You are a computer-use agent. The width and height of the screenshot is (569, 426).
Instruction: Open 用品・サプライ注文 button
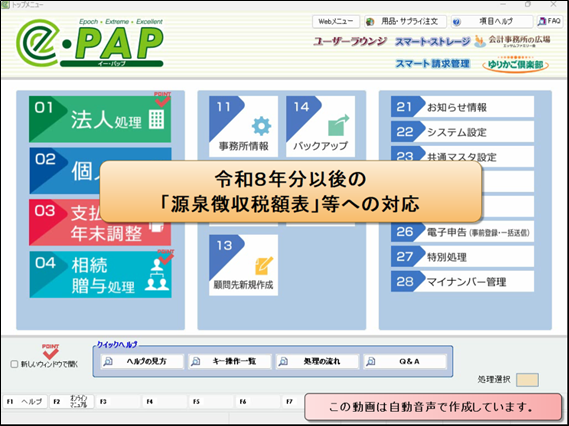pos(405,22)
